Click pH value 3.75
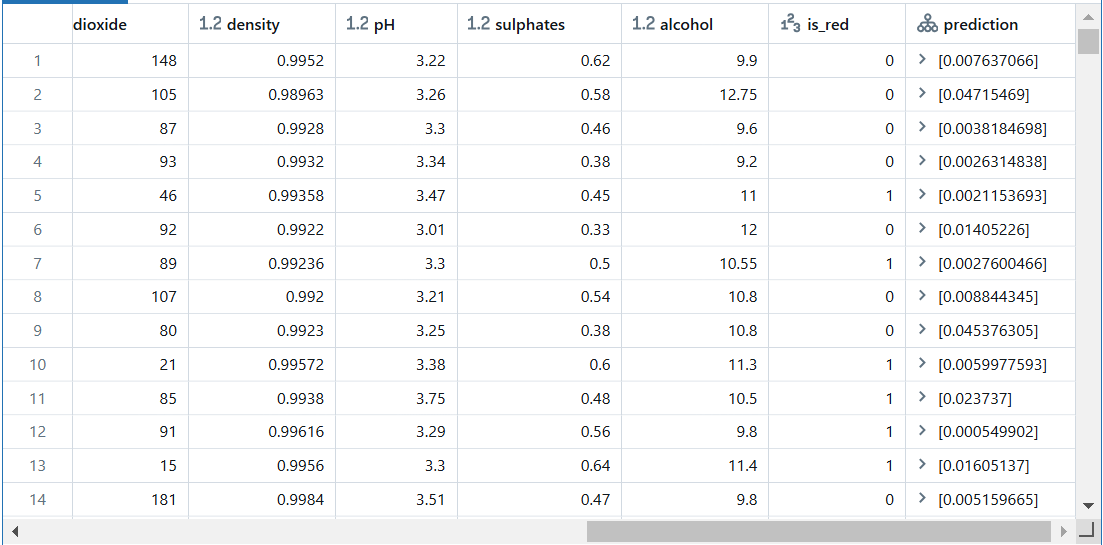This screenshot has width=1103, height=545. tap(431, 398)
